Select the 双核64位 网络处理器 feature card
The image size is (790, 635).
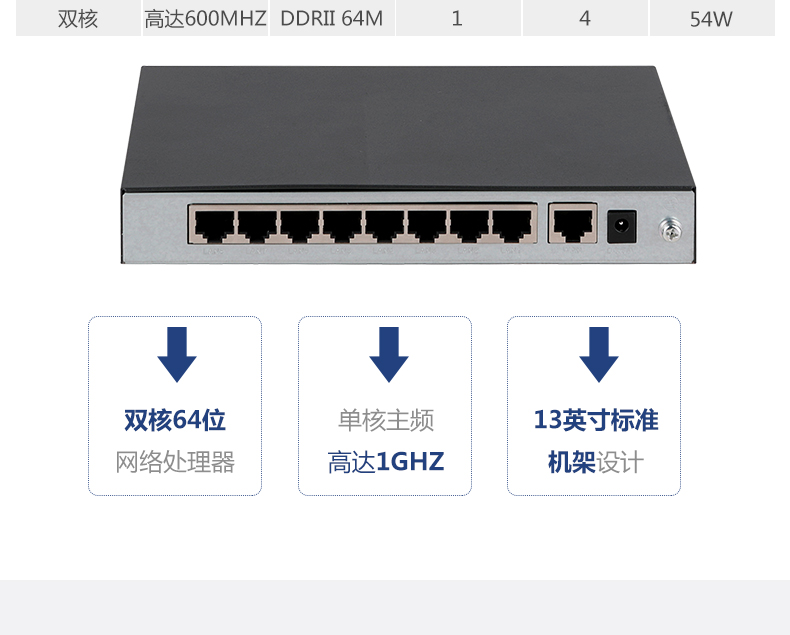click(175, 406)
